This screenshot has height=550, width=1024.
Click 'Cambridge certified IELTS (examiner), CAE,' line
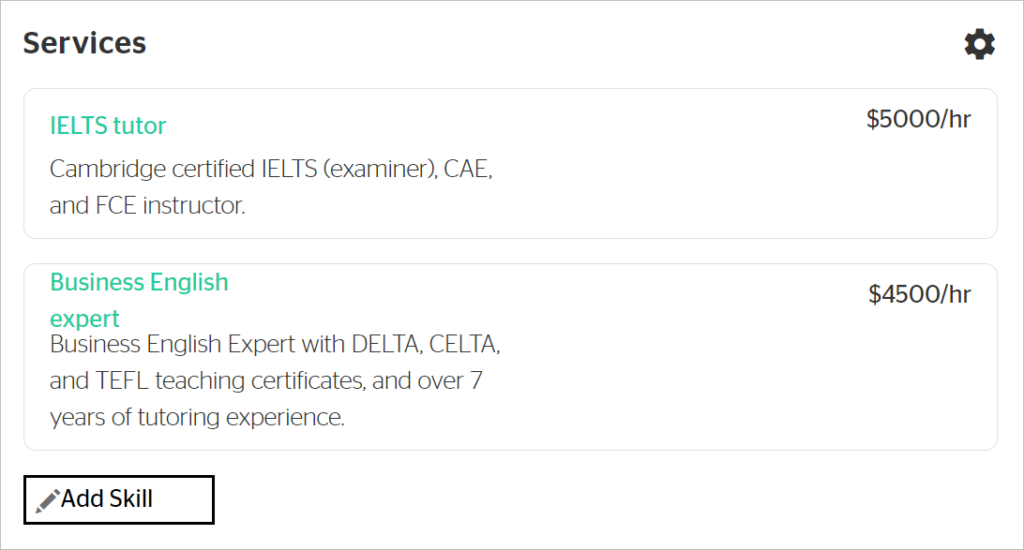tap(271, 169)
